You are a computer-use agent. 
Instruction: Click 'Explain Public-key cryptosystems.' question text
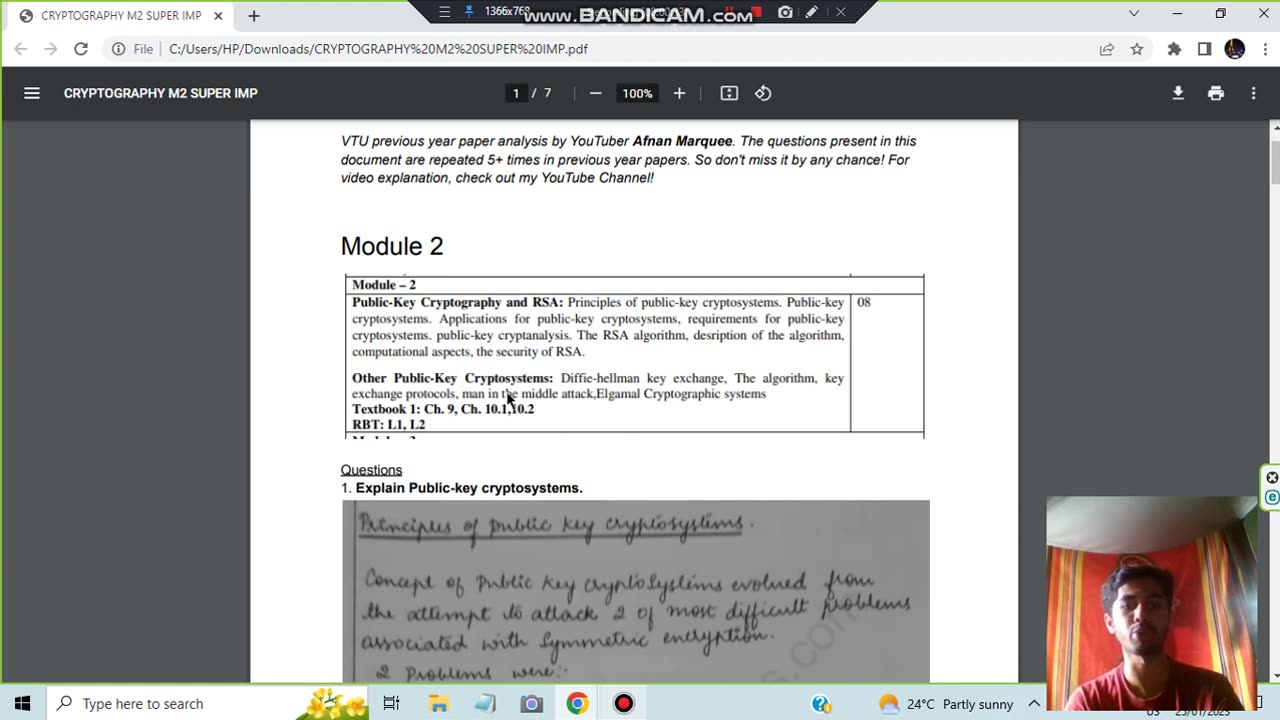coord(469,488)
